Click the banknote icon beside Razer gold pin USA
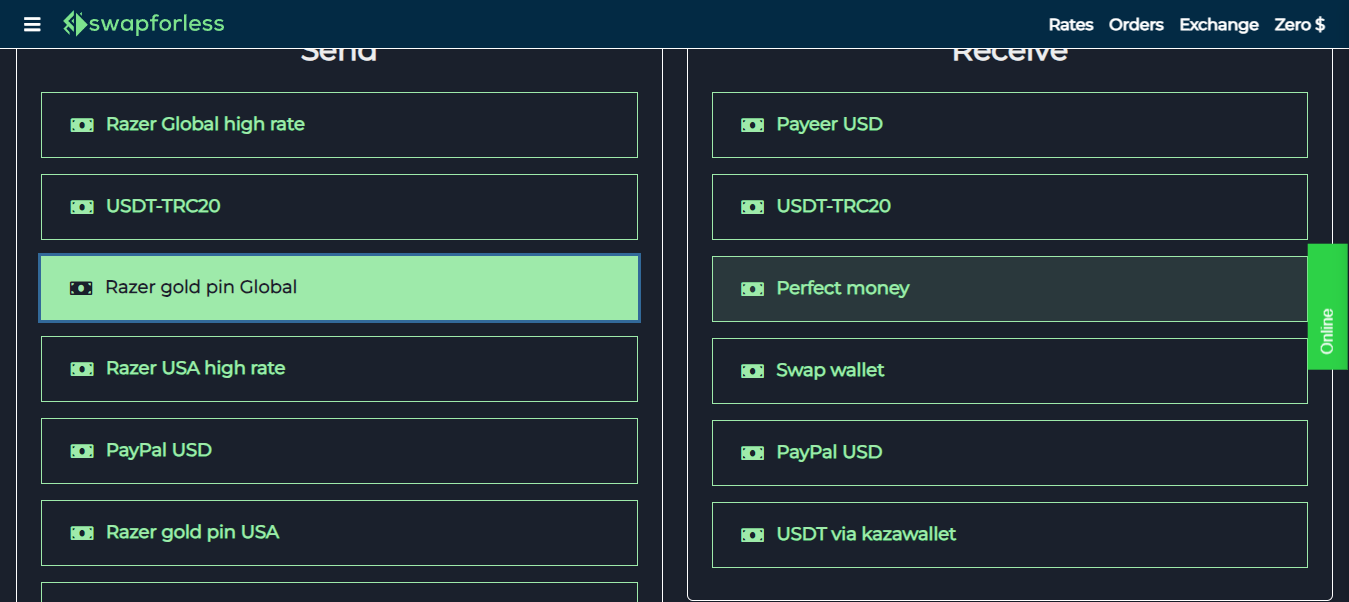Viewport: 1349px width, 602px height. 81,532
